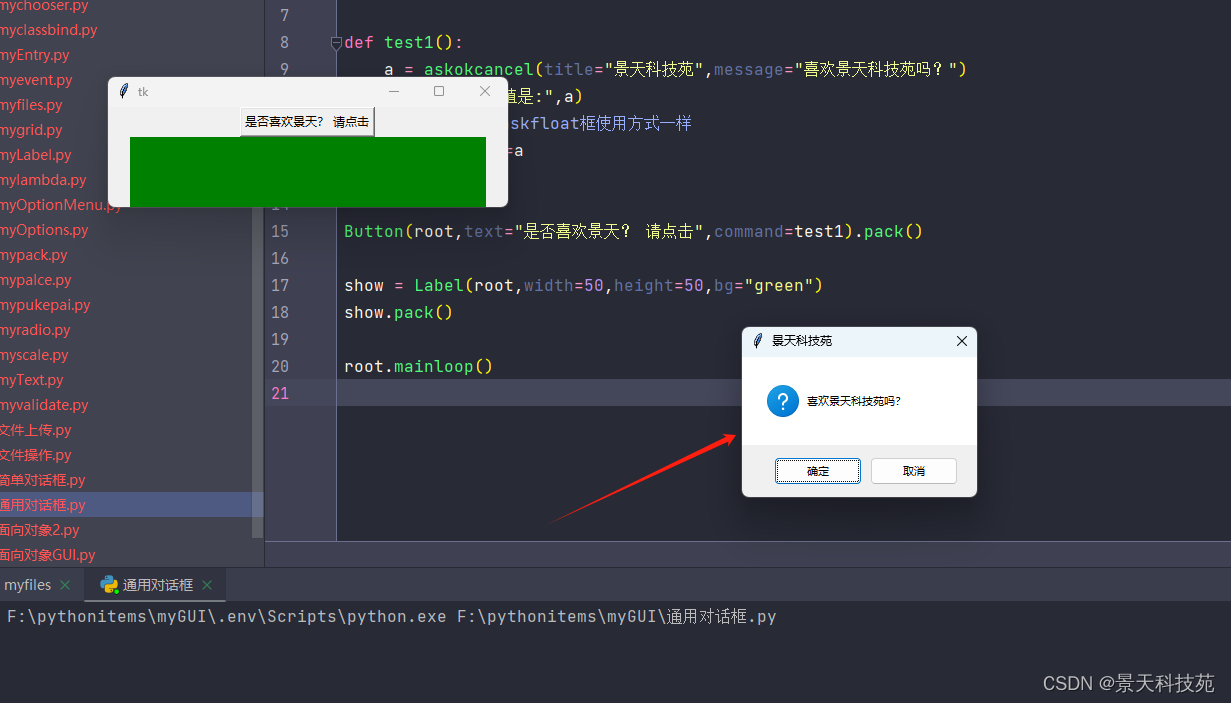
Task: Click the Python icon on the 通用对话框 run tab
Action: [110, 585]
